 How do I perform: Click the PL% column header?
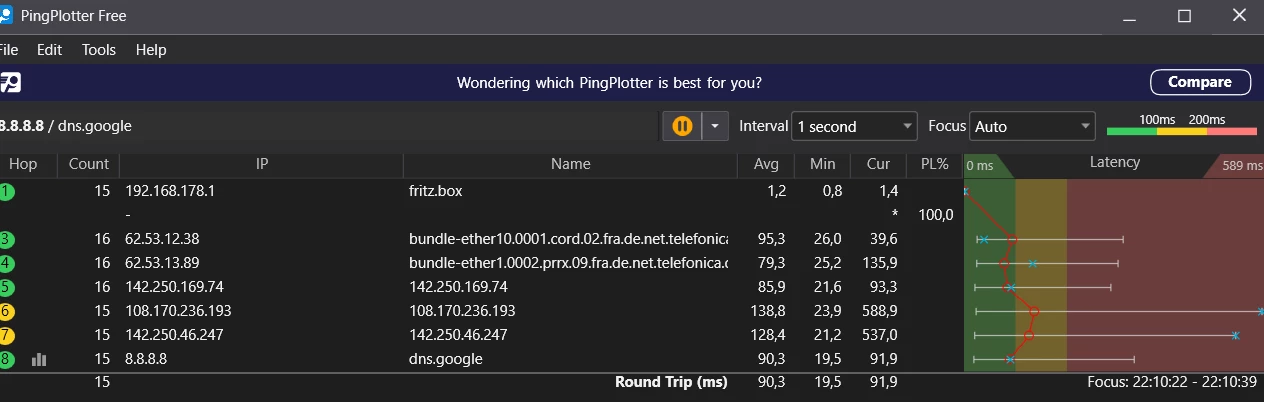(x=933, y=164)
